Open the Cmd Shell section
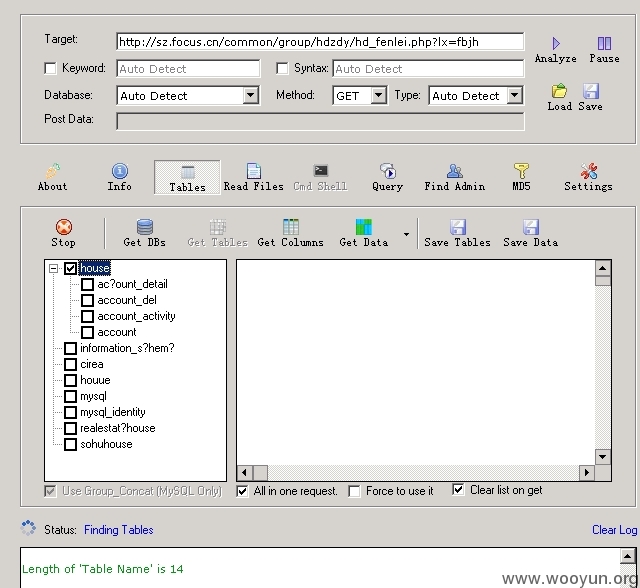 tap(320, 178)
